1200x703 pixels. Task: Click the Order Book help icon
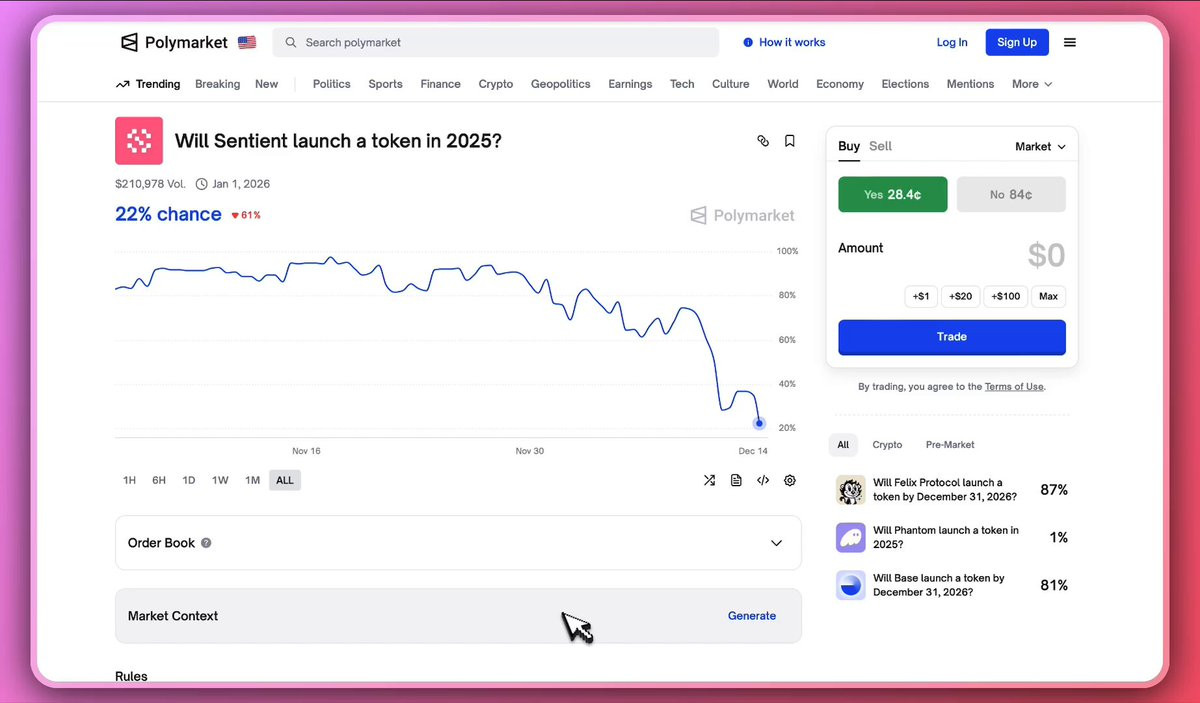[206, 543]
